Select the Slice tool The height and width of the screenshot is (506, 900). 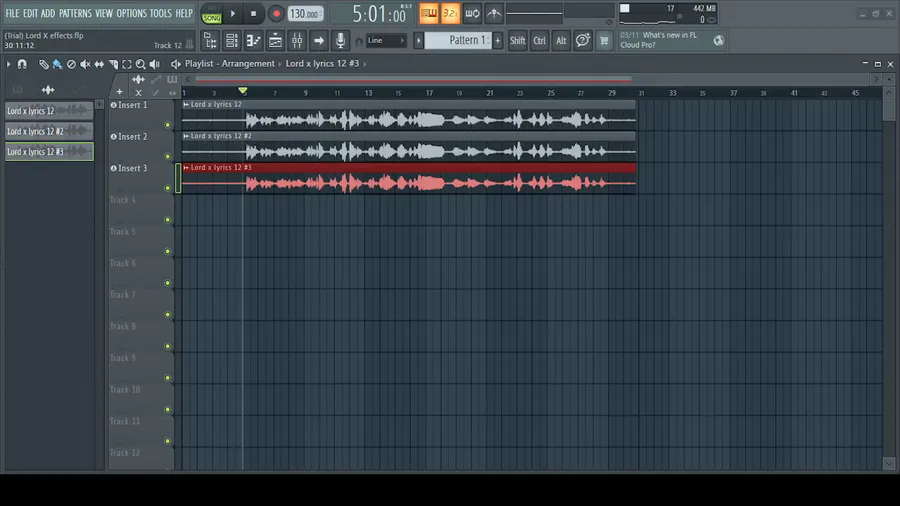tap(113, 64)
